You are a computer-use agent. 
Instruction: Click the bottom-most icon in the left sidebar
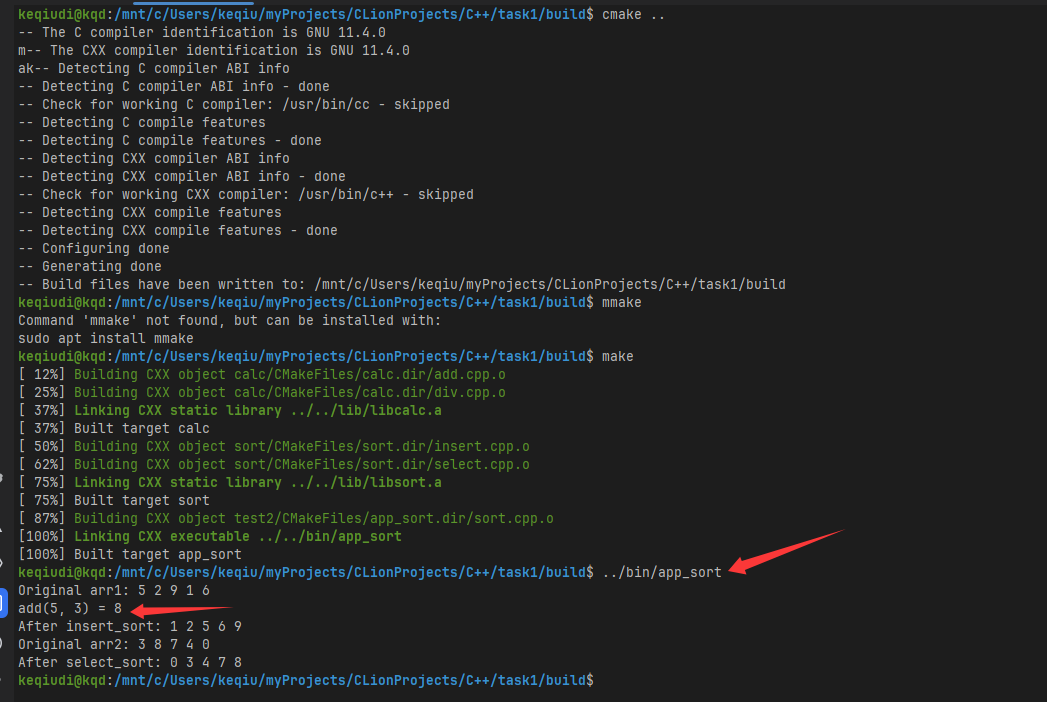click(3, 678)
